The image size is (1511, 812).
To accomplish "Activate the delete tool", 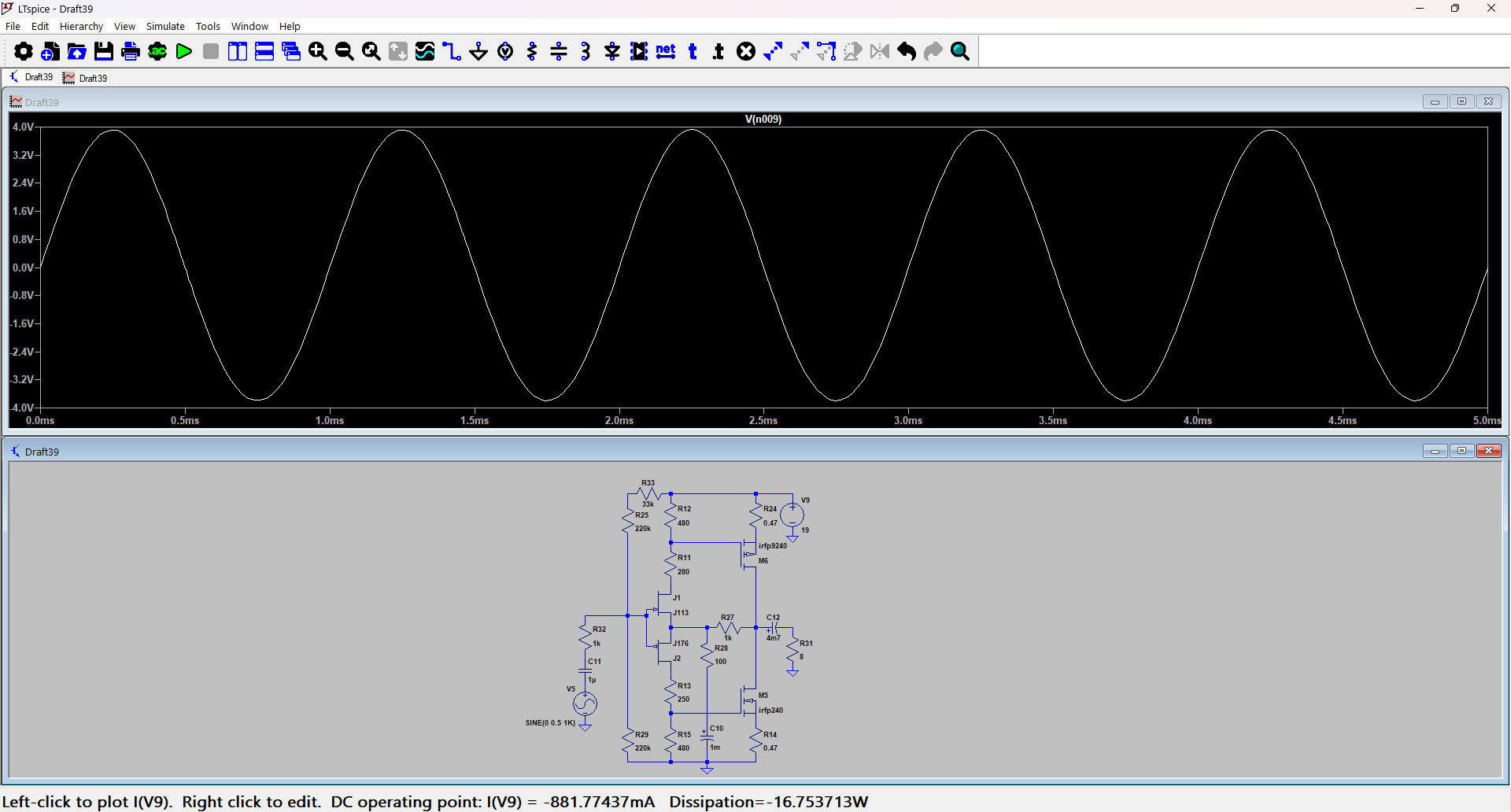I will pyautogui.click(x=746, y=52).
